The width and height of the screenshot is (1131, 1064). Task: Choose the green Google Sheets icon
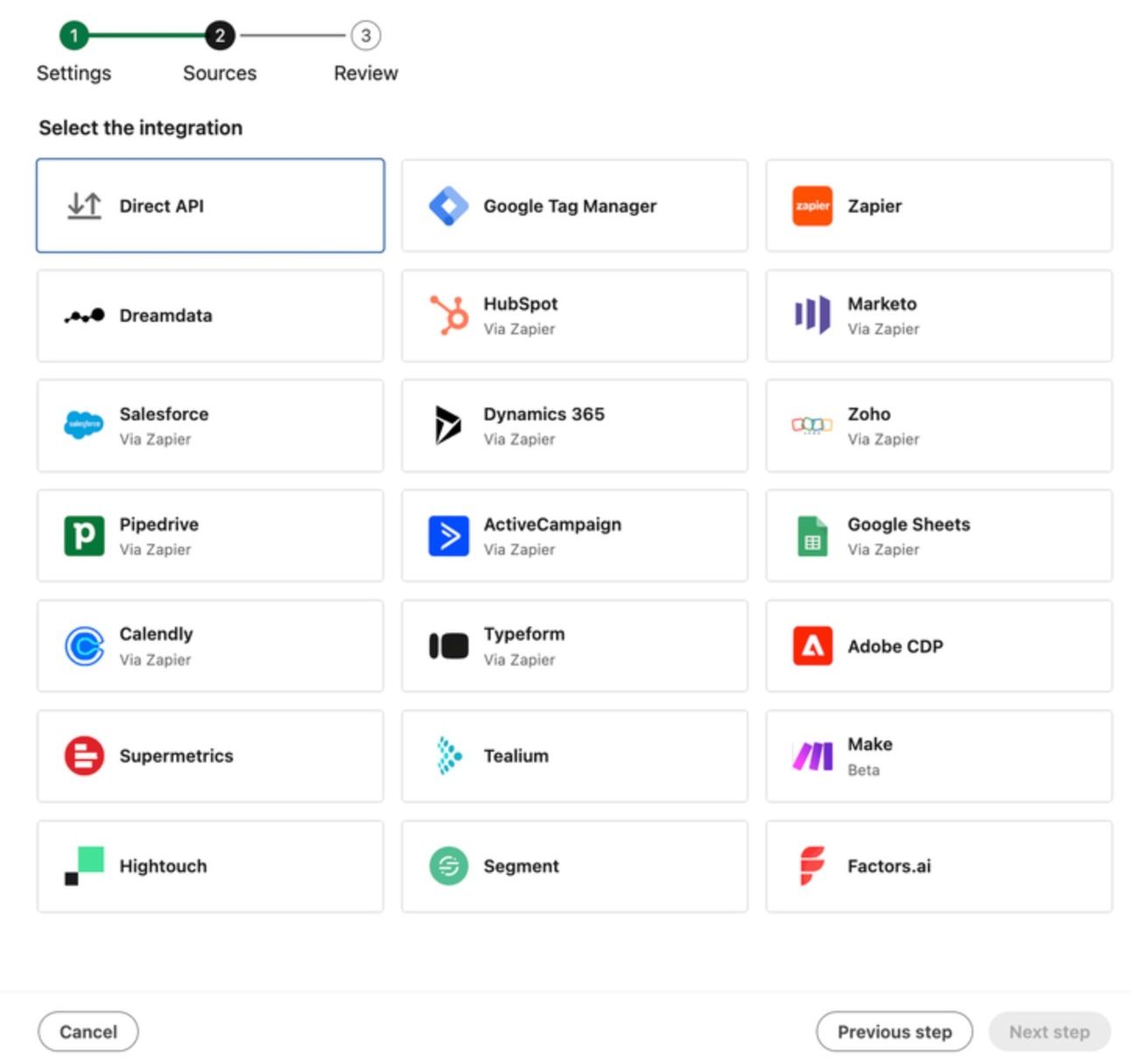click(812, 535)
